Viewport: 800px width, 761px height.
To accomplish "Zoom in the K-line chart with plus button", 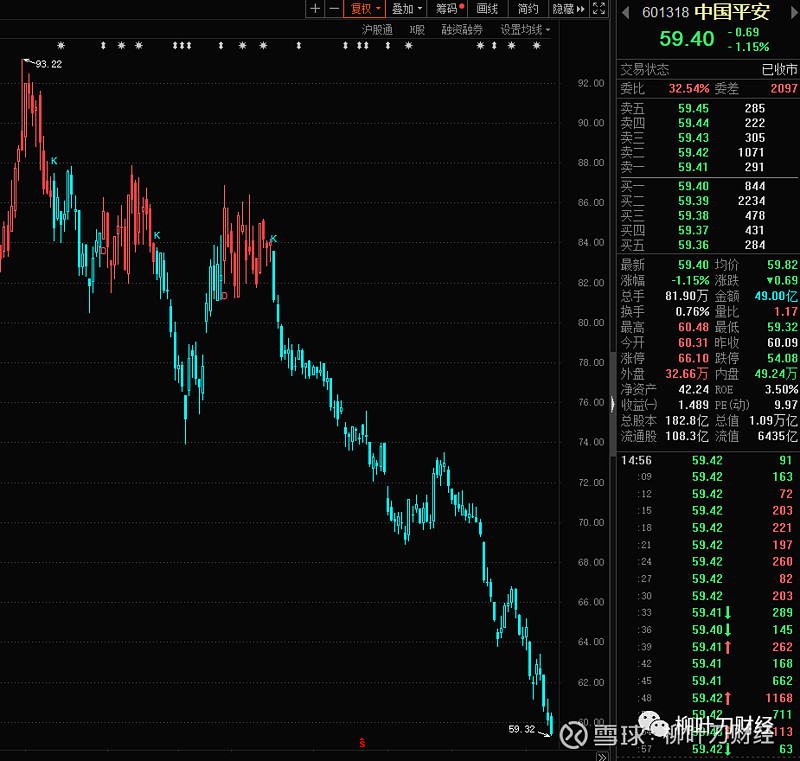I will pyautogui.click(x=315, y=9).
